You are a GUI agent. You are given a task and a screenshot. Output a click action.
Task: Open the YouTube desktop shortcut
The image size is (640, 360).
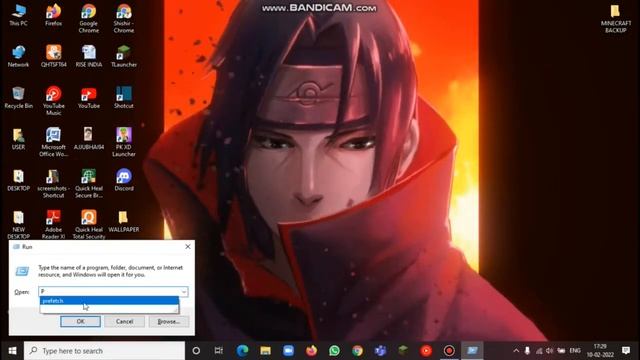pos(89,98)
